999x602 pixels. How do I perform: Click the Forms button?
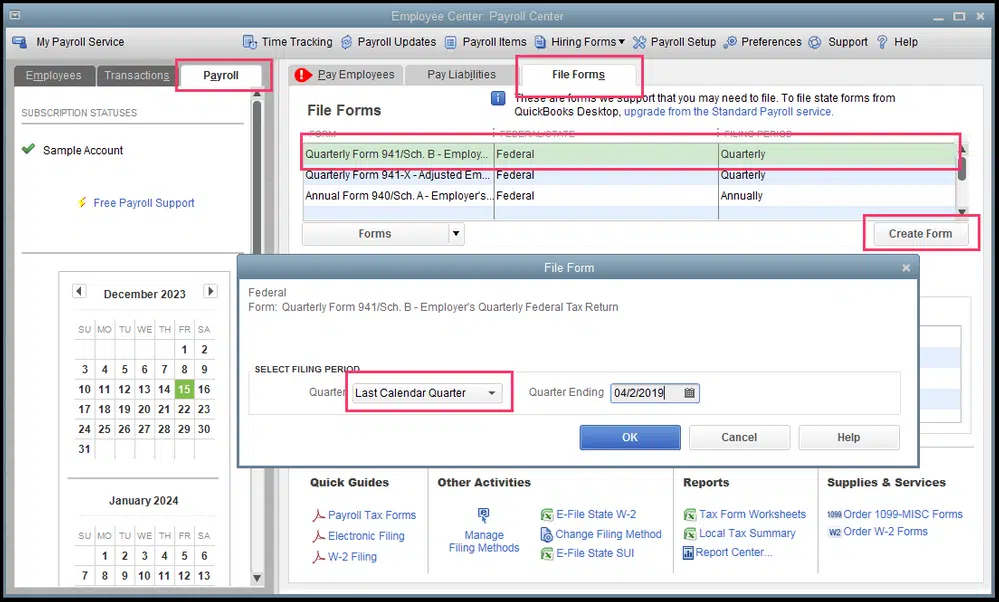point(375,234)
